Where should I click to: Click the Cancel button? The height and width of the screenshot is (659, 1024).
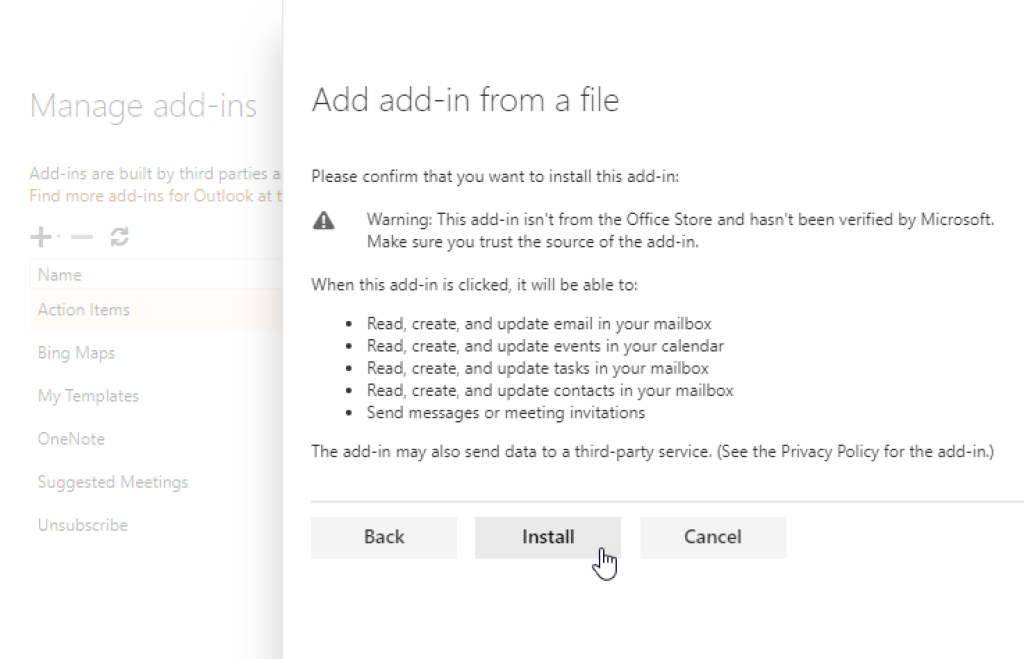pyautogui.click(x=712, y=537)
